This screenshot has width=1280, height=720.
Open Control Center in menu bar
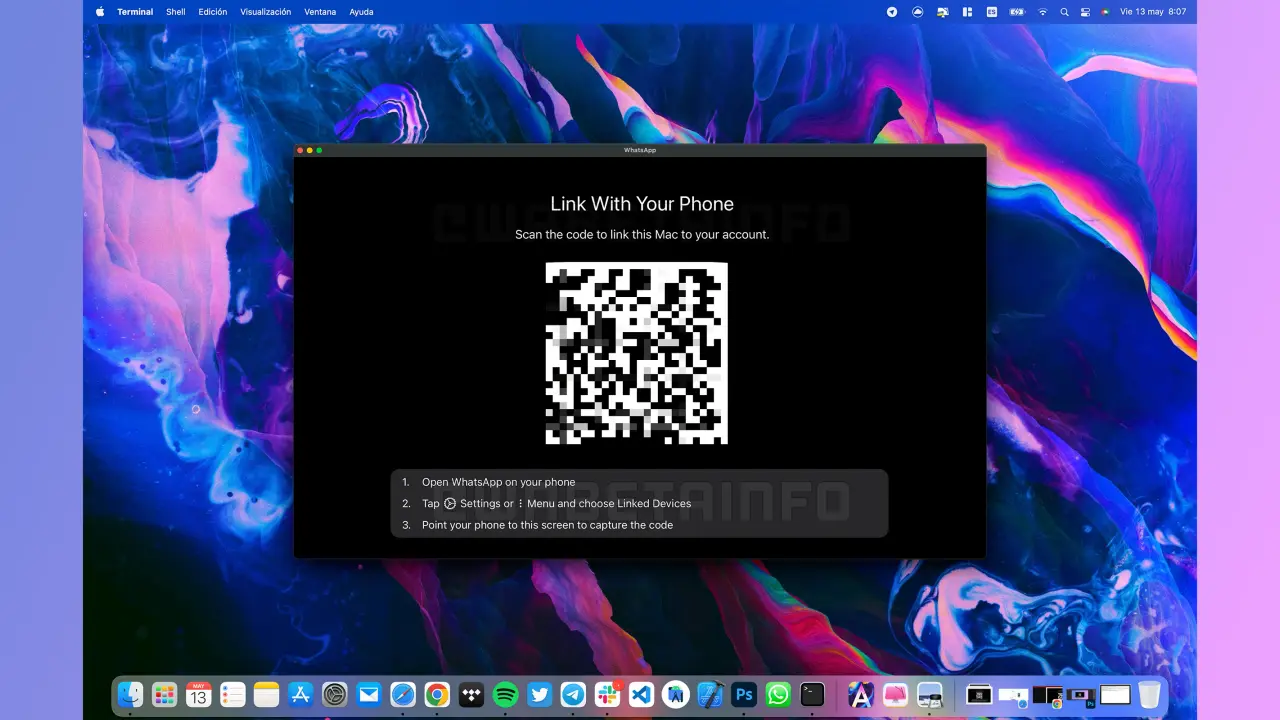pos(1085,12)
